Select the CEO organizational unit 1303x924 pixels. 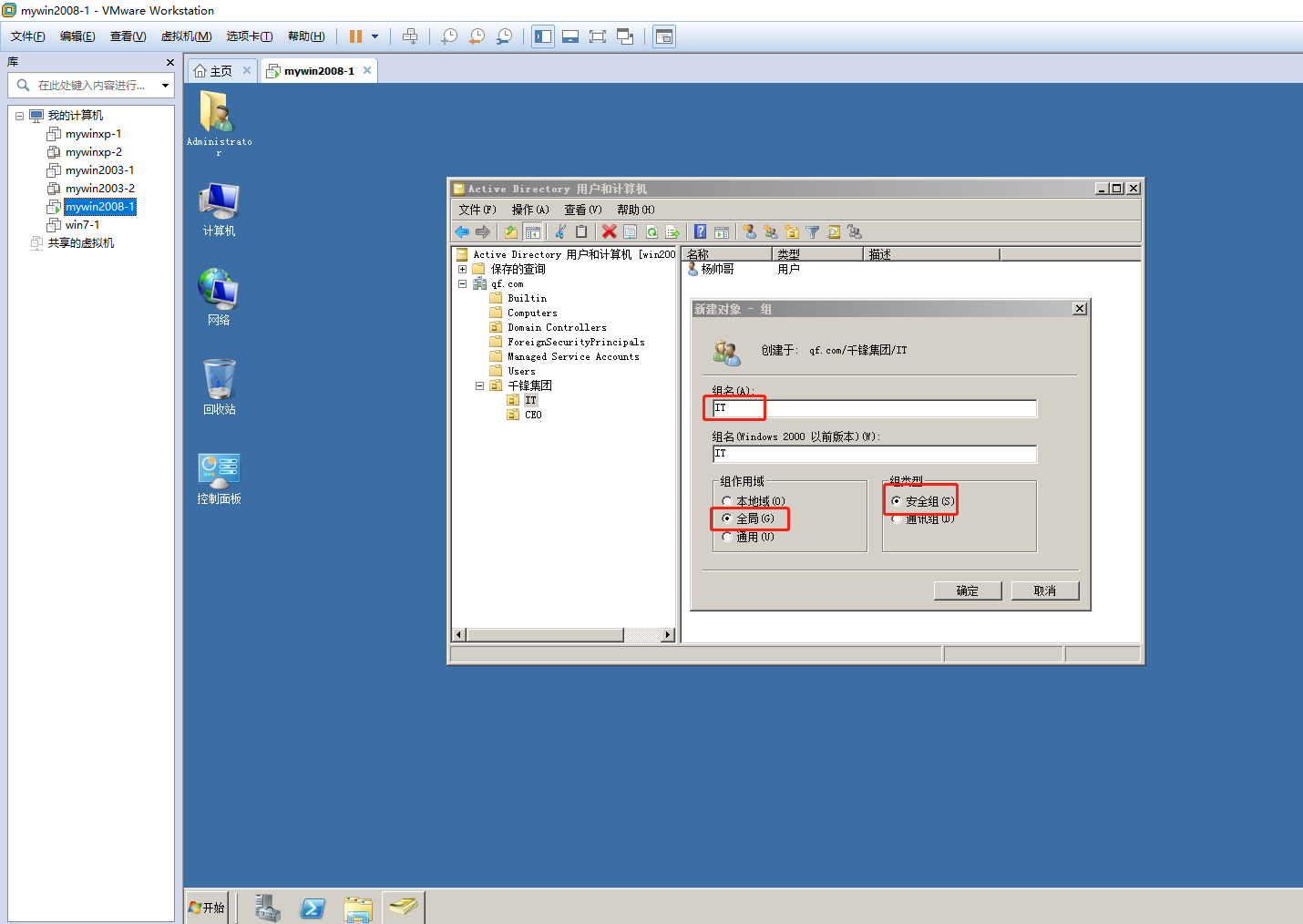click(533, 415)
